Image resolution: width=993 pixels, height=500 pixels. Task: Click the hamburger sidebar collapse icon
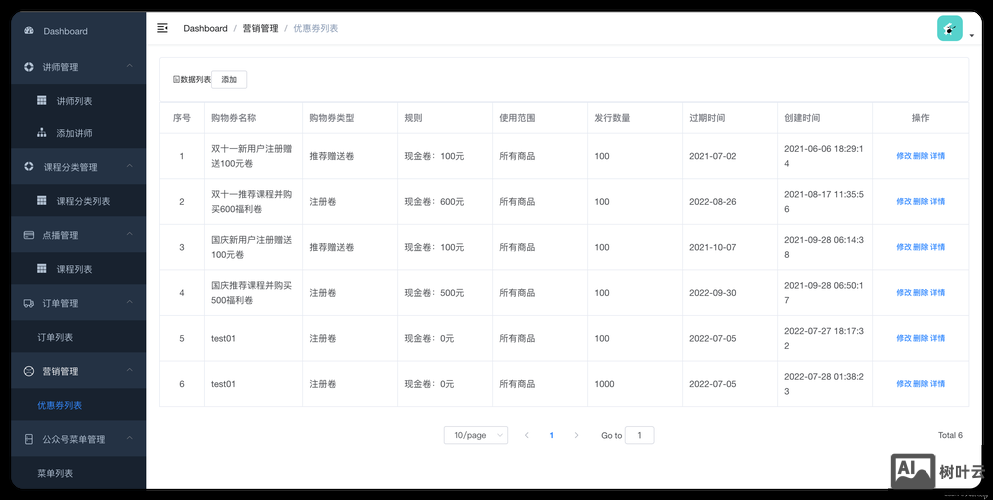pos(163,28)
